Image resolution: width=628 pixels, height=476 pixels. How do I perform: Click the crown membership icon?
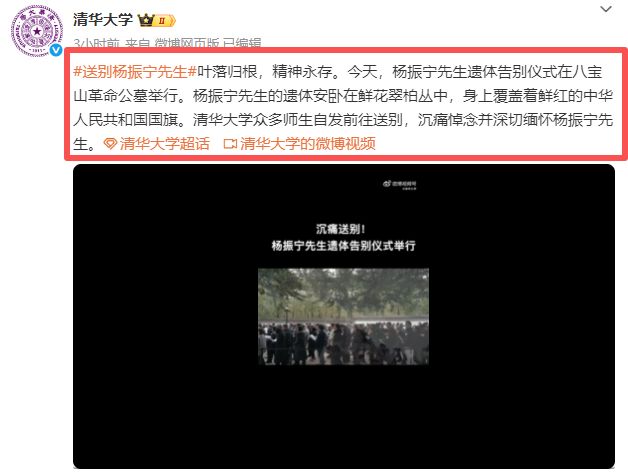pyautogui.click(x=146, y=20)
